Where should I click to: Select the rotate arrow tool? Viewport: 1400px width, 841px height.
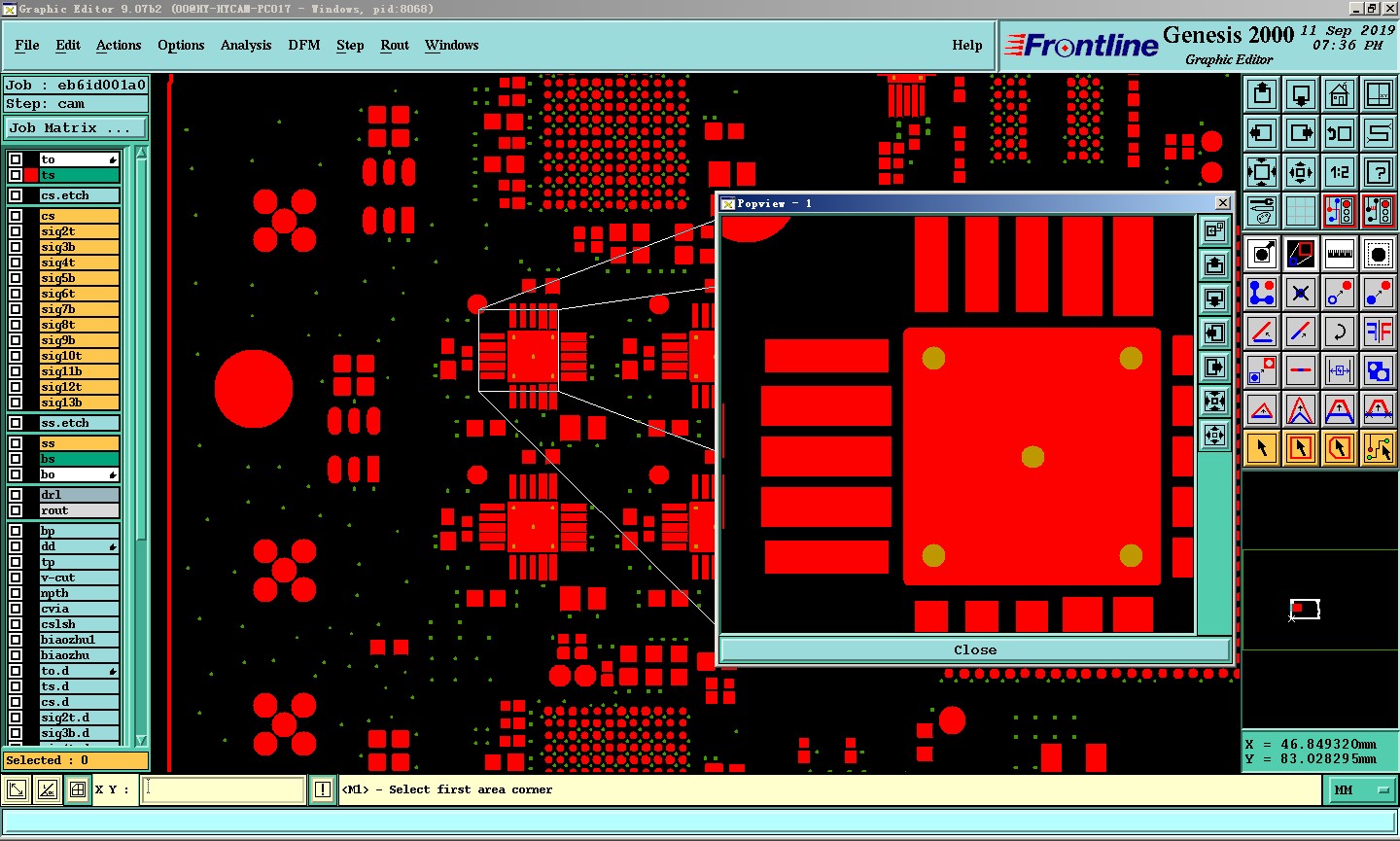click(x=1340, y=332)
